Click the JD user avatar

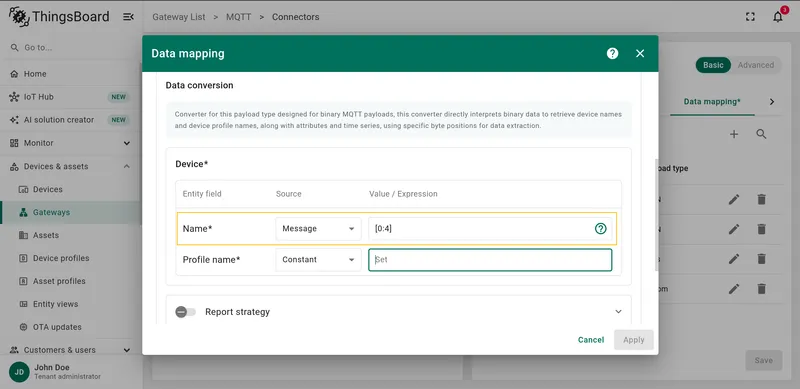pyautogui.click(x=19, y=372)
